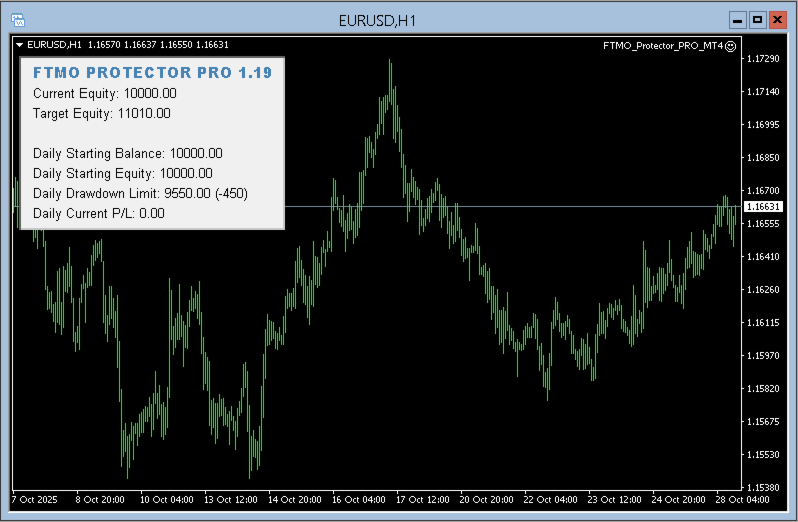Click the EURUSD,H1 window title text
Image resolution: width=798 pixels, height=522 pixels.
[x=377, y=21]
